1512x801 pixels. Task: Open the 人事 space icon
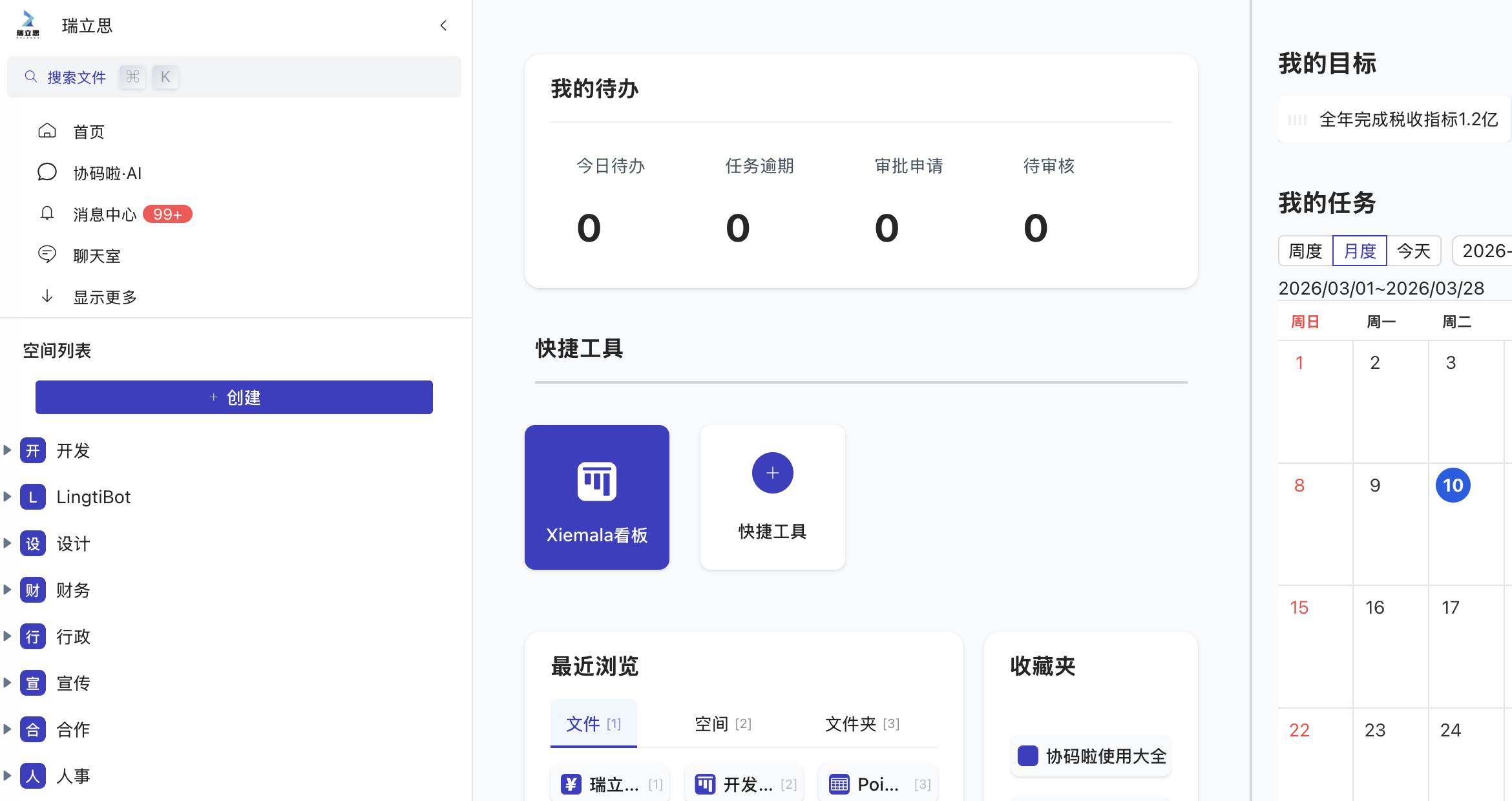click(32, 776)
